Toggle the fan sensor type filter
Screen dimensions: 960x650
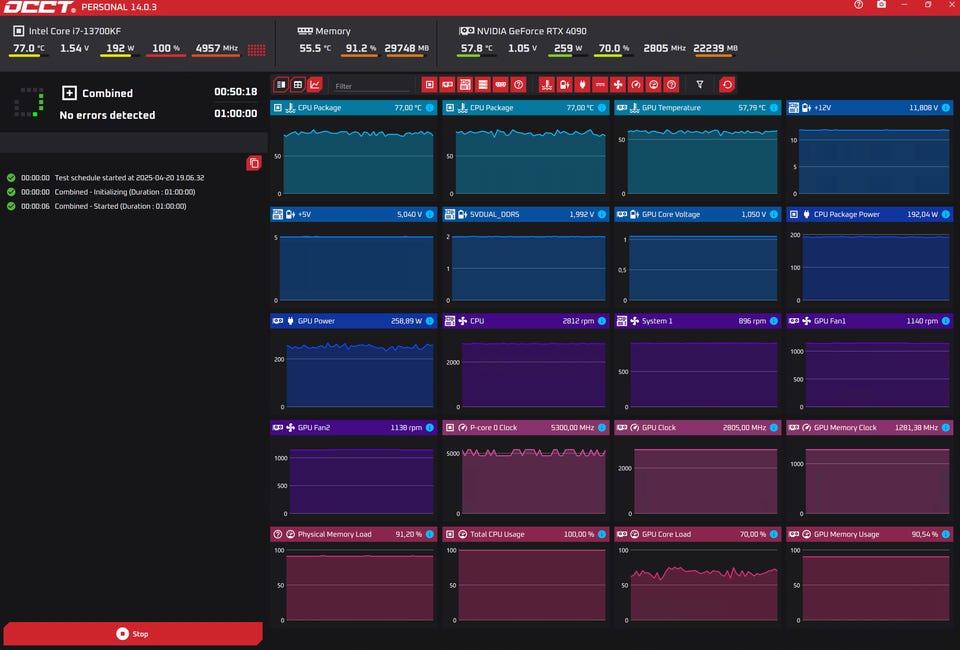pyautogui.click(x=618, y=85)
